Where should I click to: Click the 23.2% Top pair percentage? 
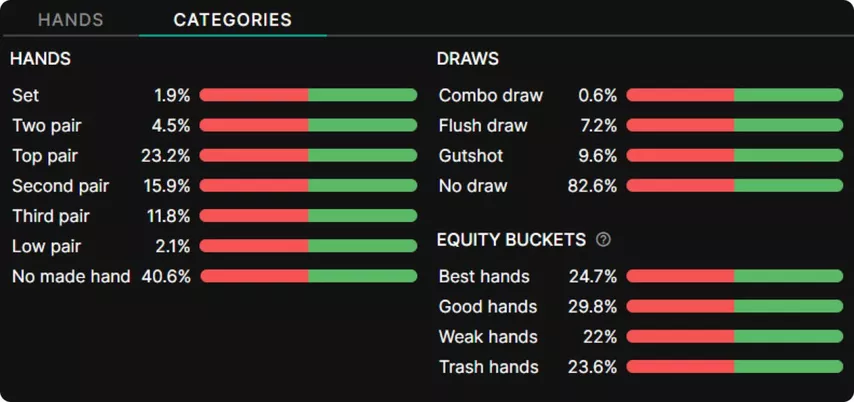point(170,156)
